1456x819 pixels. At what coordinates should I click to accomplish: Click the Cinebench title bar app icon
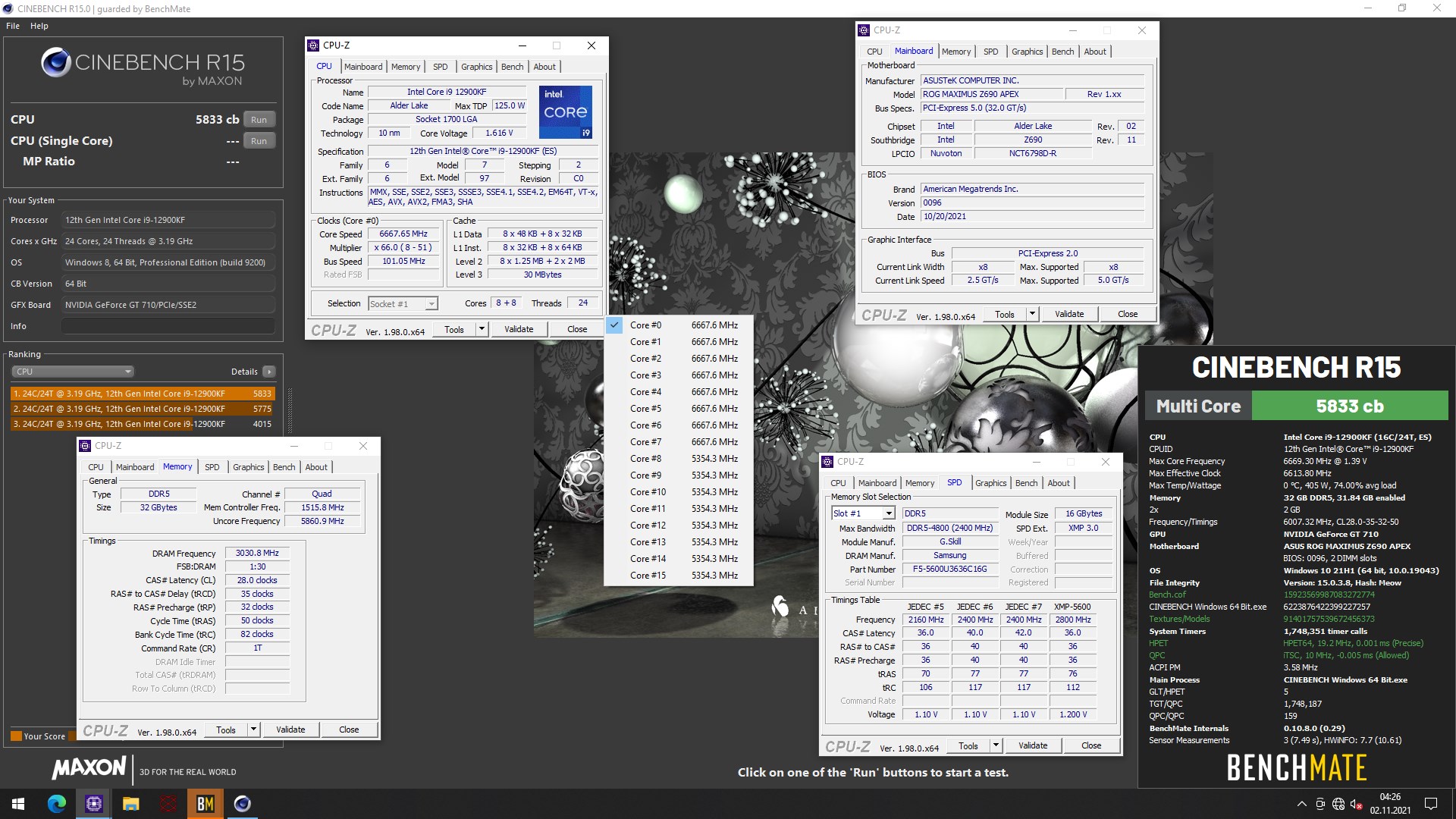tap(8, 9)
